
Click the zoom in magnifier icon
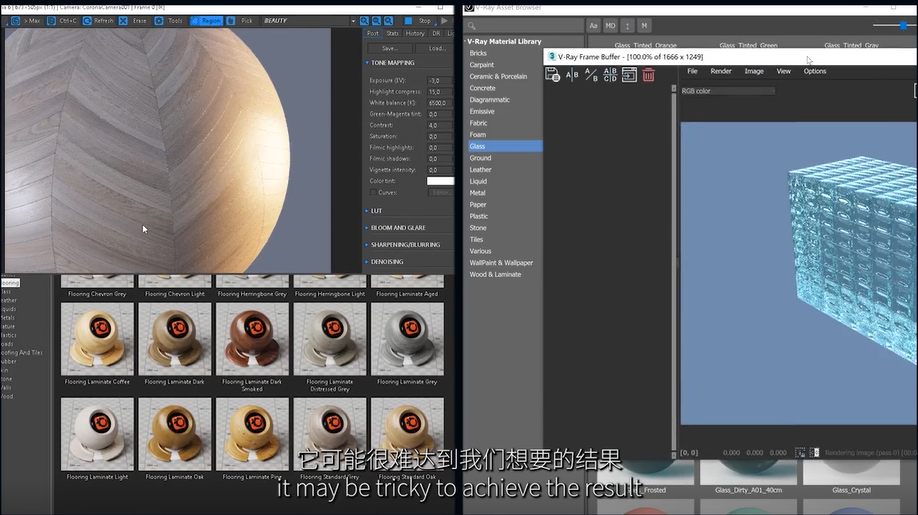364,20
